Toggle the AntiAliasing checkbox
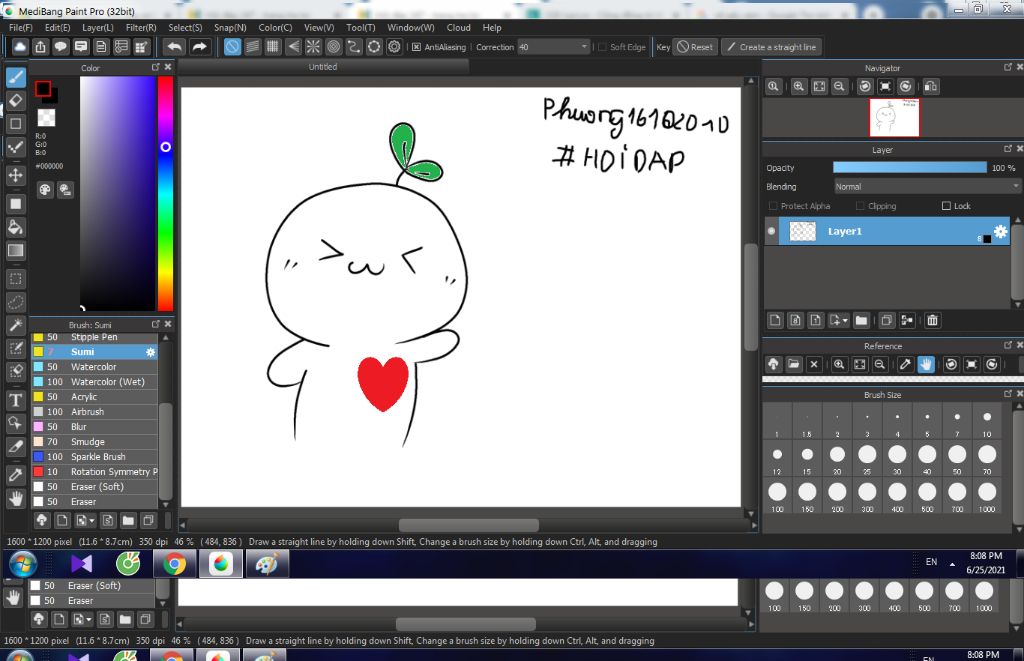Image resolution: width=1024 pixels, height=661 pixels. (x=416, y=47)
